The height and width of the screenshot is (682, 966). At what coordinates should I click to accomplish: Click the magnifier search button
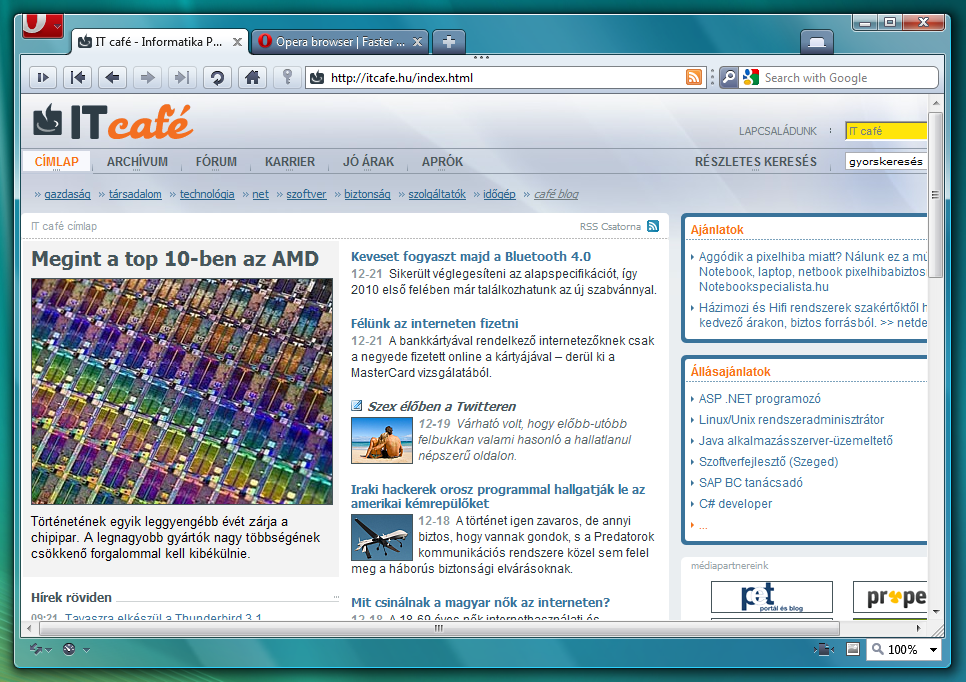click(729, 78)
